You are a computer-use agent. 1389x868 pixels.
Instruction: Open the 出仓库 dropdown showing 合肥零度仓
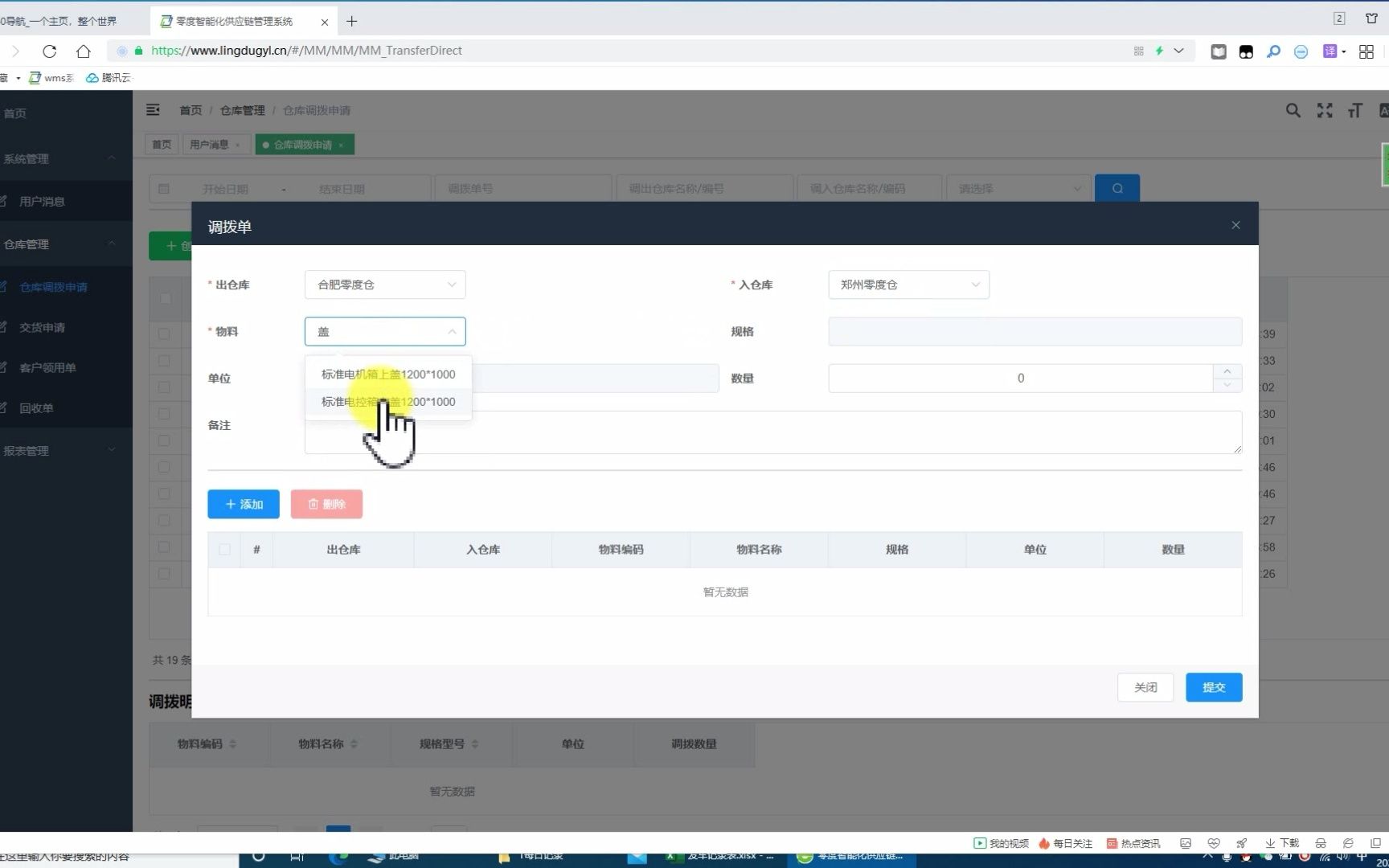click(x=385, y=285)
